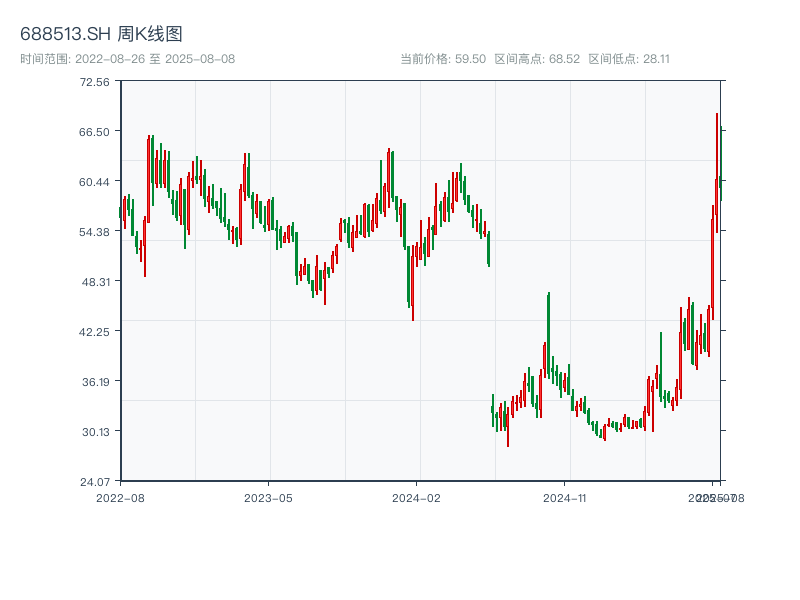Click the 688513.SH 周K线图 chart title

pyautogui.click(x=101, y=35)
